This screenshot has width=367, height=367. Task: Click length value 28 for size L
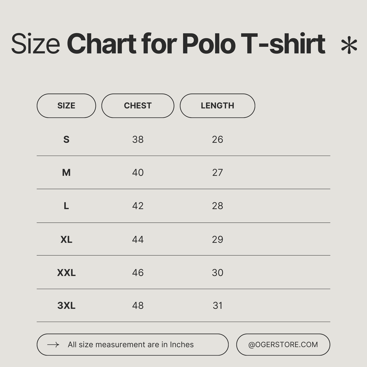pos(217,206)
